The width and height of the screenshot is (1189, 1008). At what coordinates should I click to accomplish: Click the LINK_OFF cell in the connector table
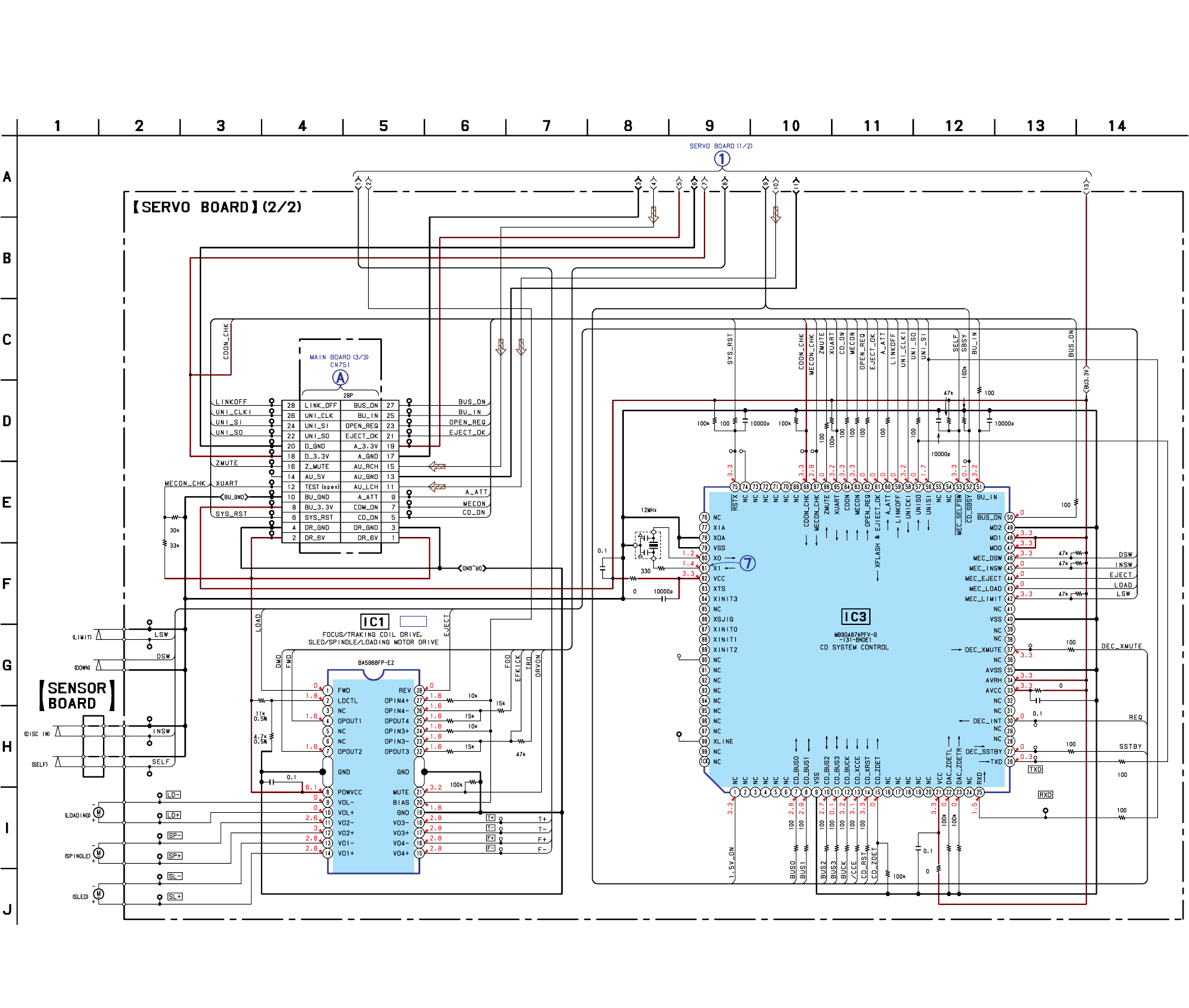pyautogui.click(x=321, y=405)
